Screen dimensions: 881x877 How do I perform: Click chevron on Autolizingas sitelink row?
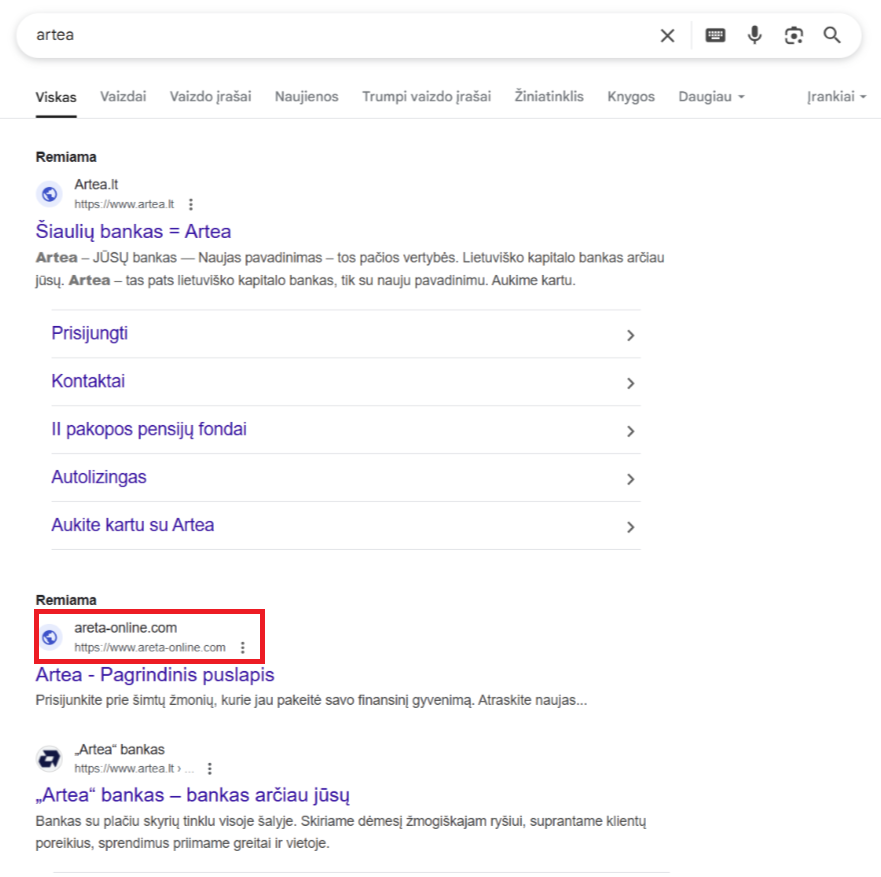[x=630, y=479]
